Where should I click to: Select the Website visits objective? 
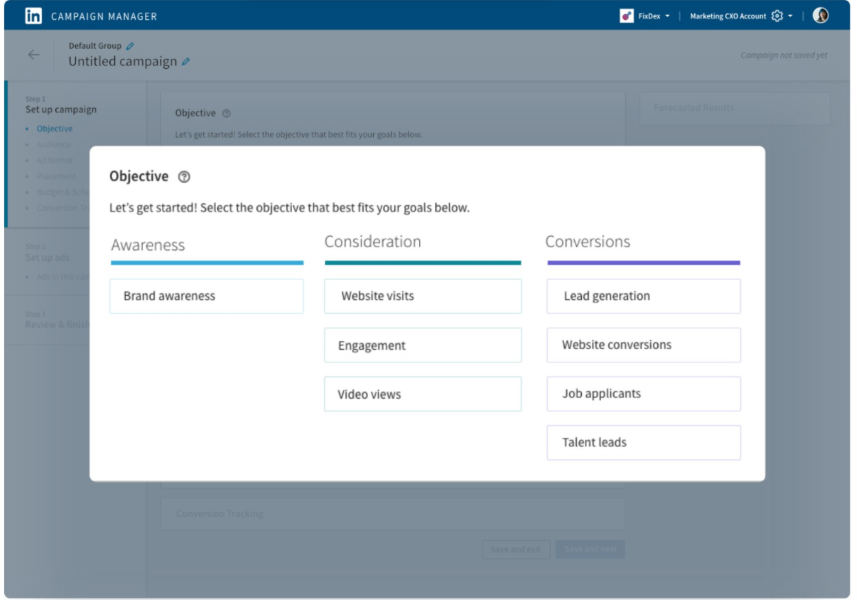coord(422,296)
